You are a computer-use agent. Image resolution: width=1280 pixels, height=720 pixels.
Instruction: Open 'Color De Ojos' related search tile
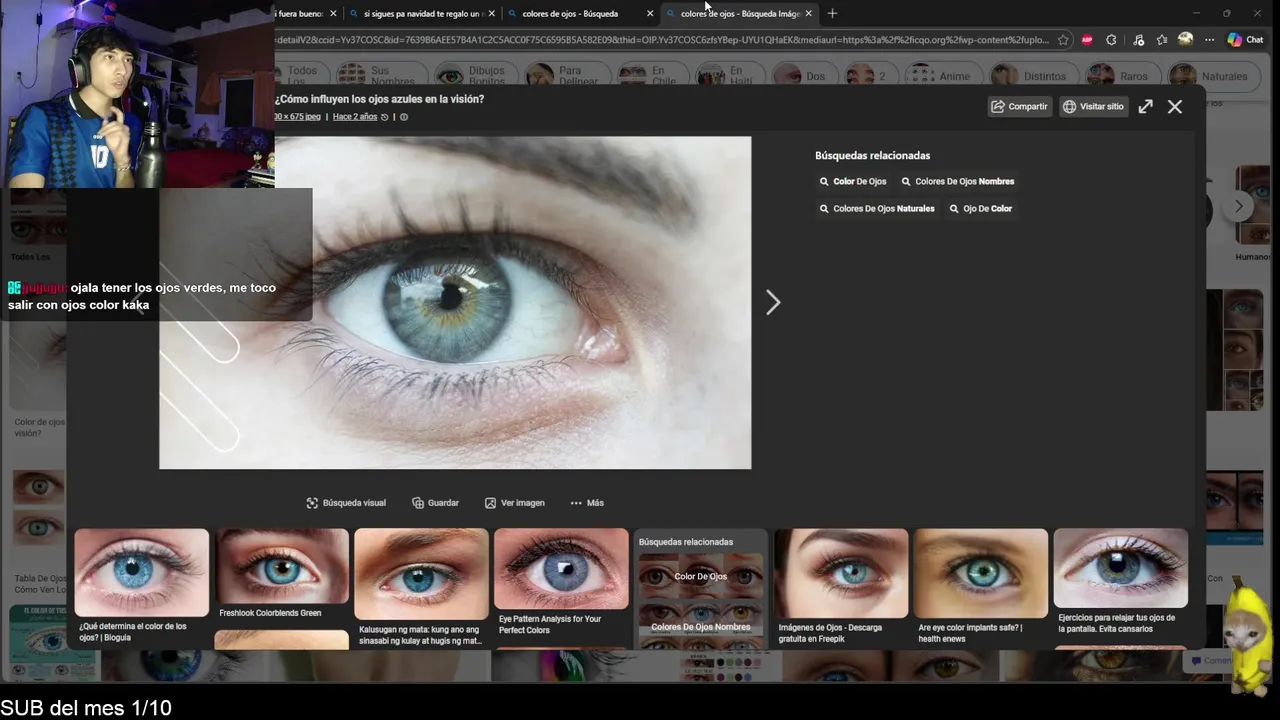pyautogui.click(x=700, y=576)
